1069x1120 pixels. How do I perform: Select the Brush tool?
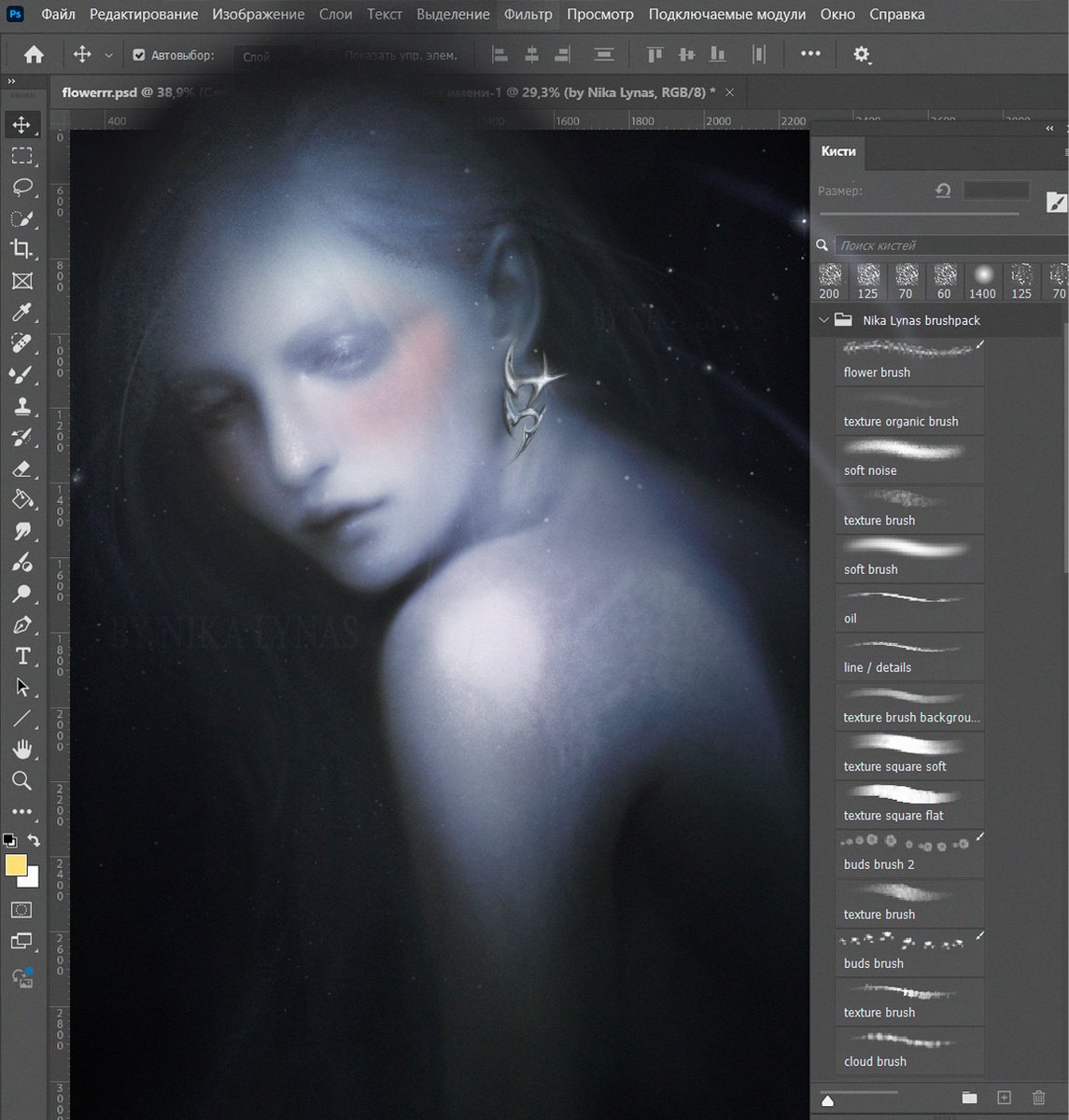(21, 374)
